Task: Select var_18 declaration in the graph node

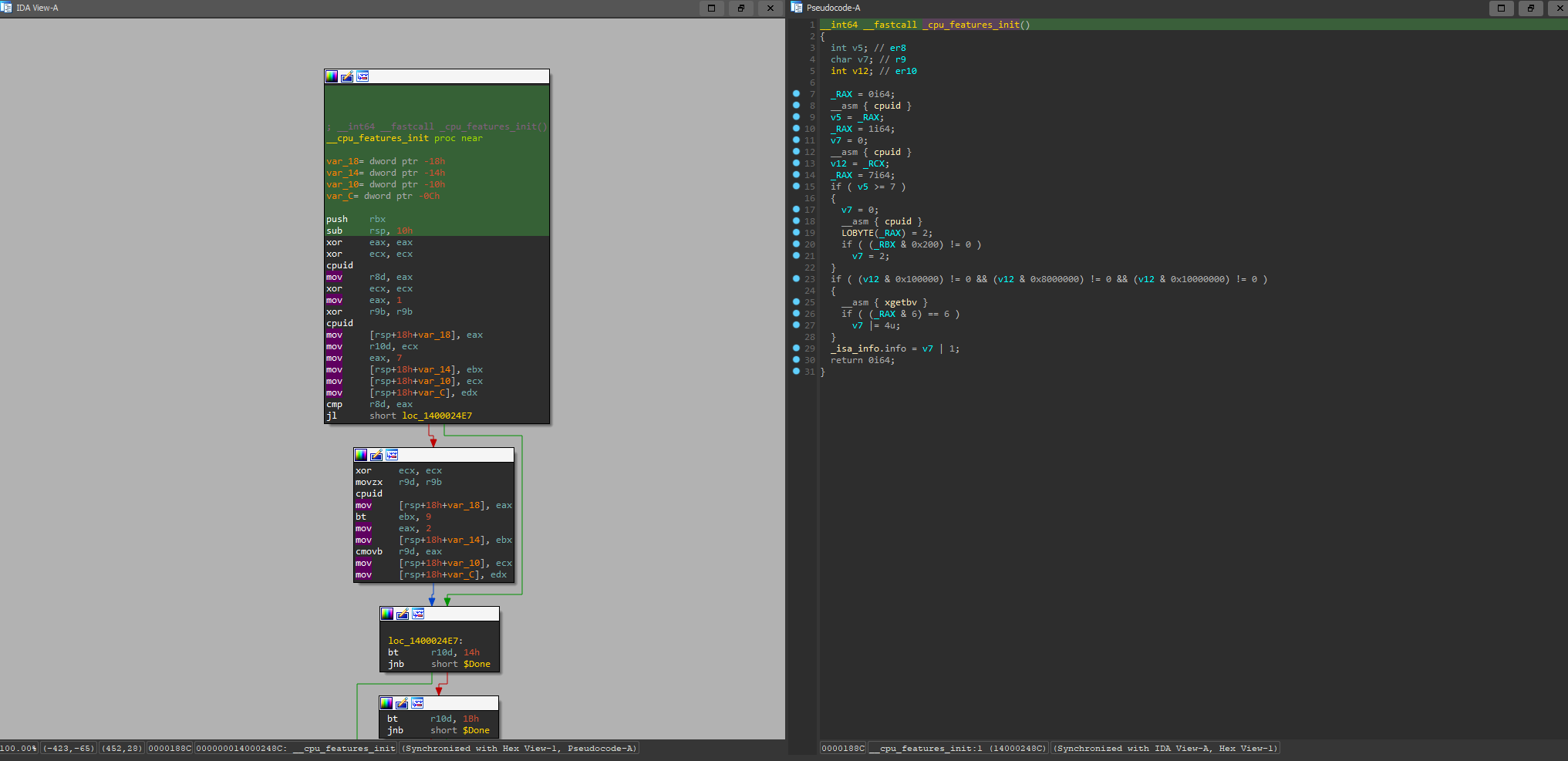Action: point(386,161)
